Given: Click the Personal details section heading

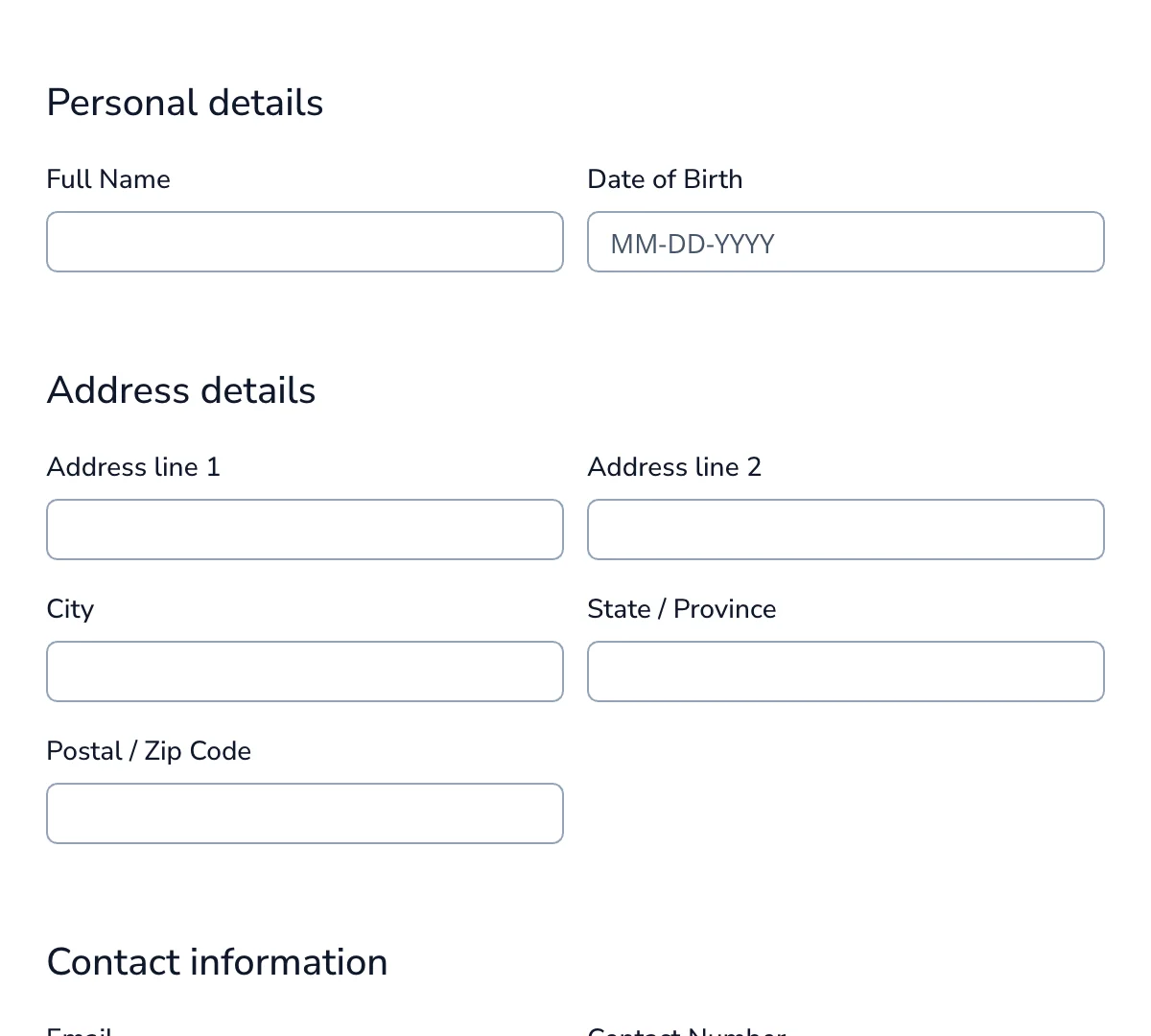Looking at the screenshot, I should (x=184, y=103).
